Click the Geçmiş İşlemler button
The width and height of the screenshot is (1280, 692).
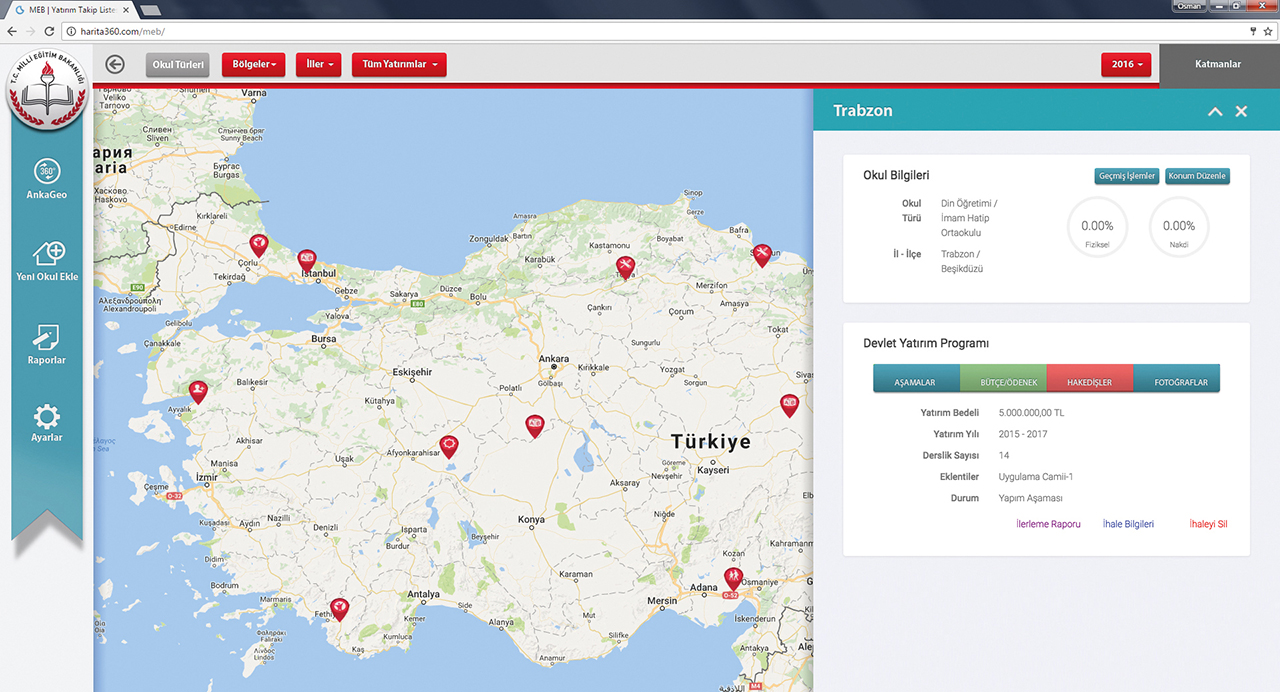point(1127,176)
